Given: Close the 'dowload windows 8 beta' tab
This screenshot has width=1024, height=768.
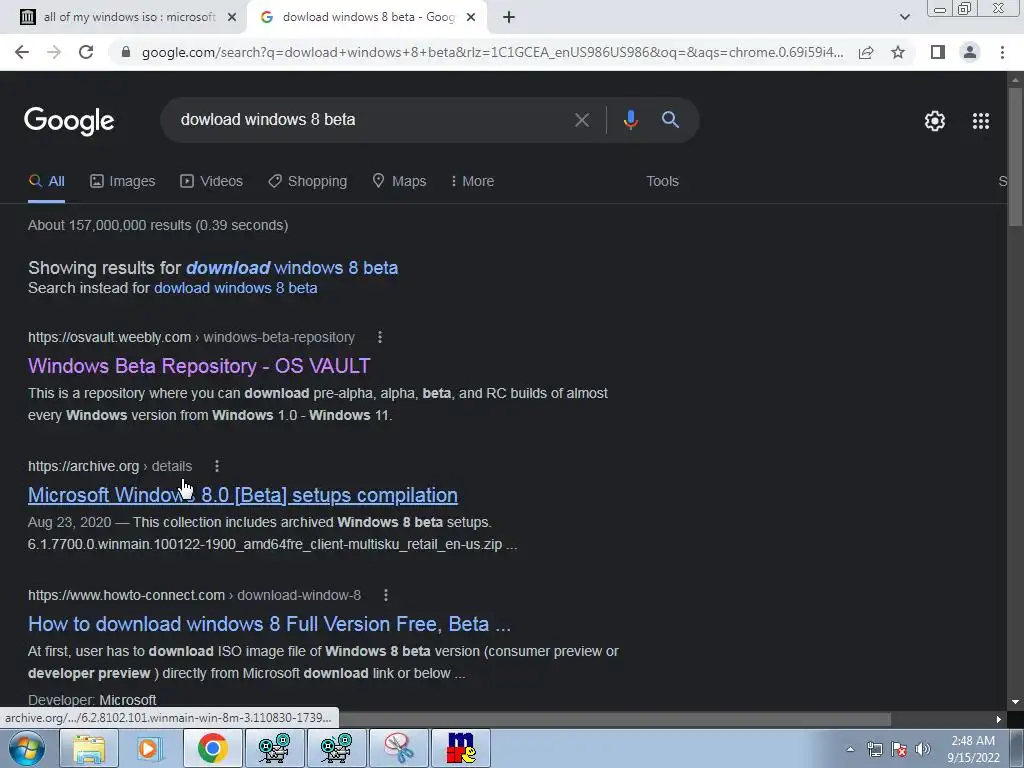Looking at the screenshot, I should tap(471, 17).
